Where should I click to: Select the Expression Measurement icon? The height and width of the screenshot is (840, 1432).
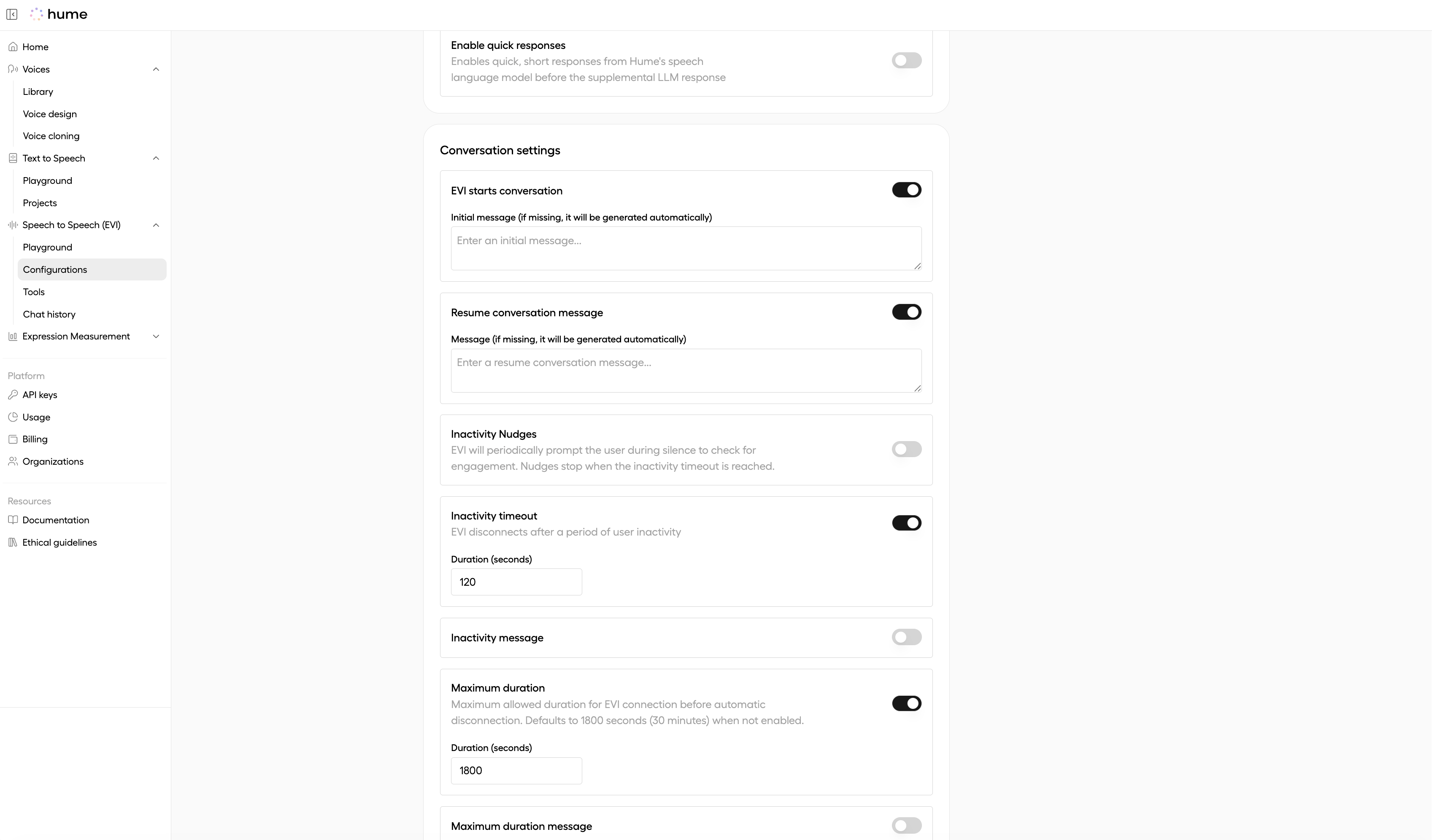(x=13, y=336)
